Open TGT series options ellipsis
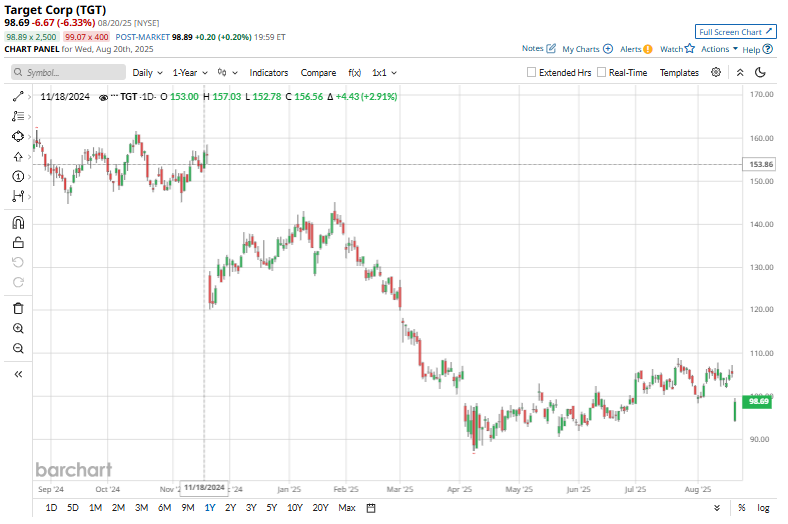Image resolution: width=788 pixels, height=524 pixels. [114, 96]
